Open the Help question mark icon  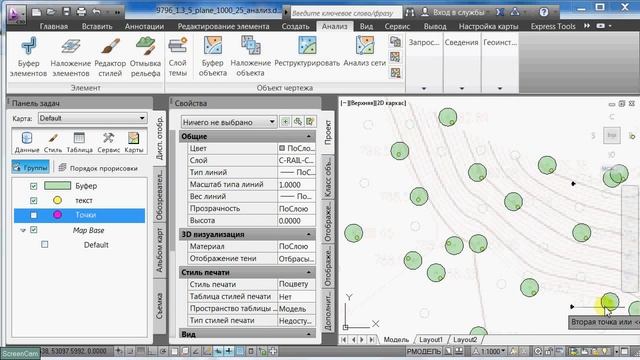(544, 12)
